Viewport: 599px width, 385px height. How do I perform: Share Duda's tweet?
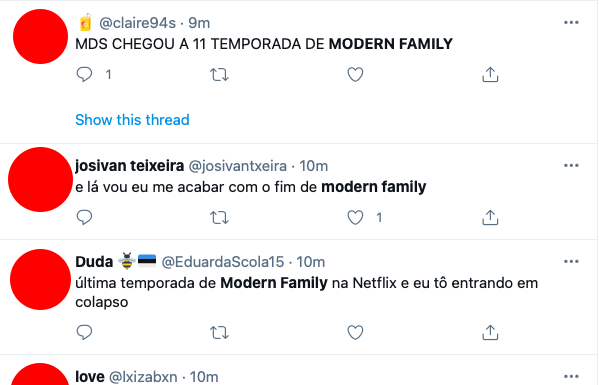click(490, 333)
